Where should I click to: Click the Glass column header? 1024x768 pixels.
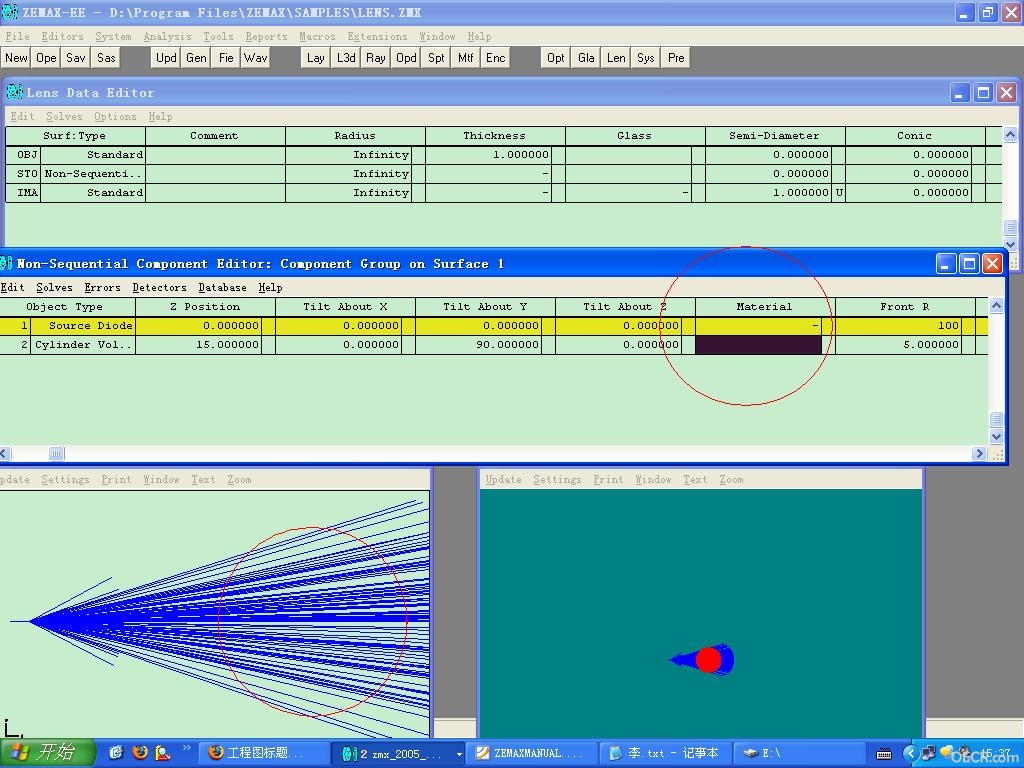[x=635, y=136]
